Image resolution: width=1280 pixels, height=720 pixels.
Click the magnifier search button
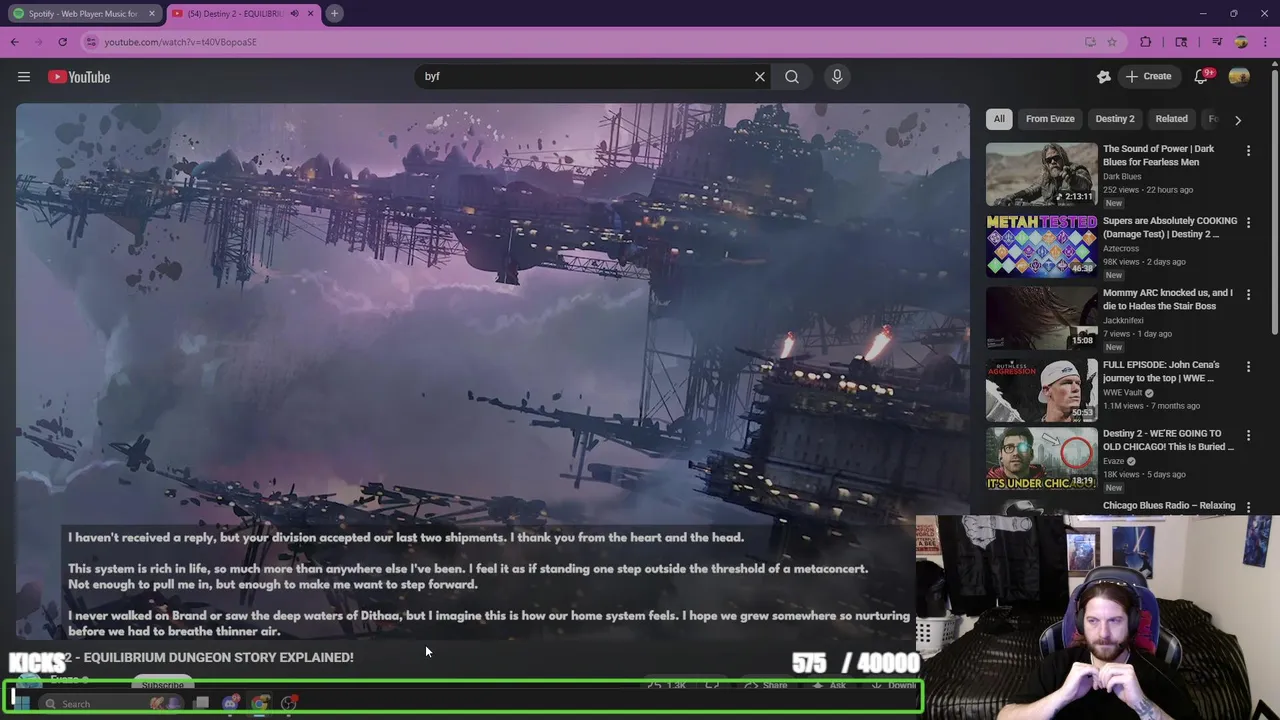point(792,77)
